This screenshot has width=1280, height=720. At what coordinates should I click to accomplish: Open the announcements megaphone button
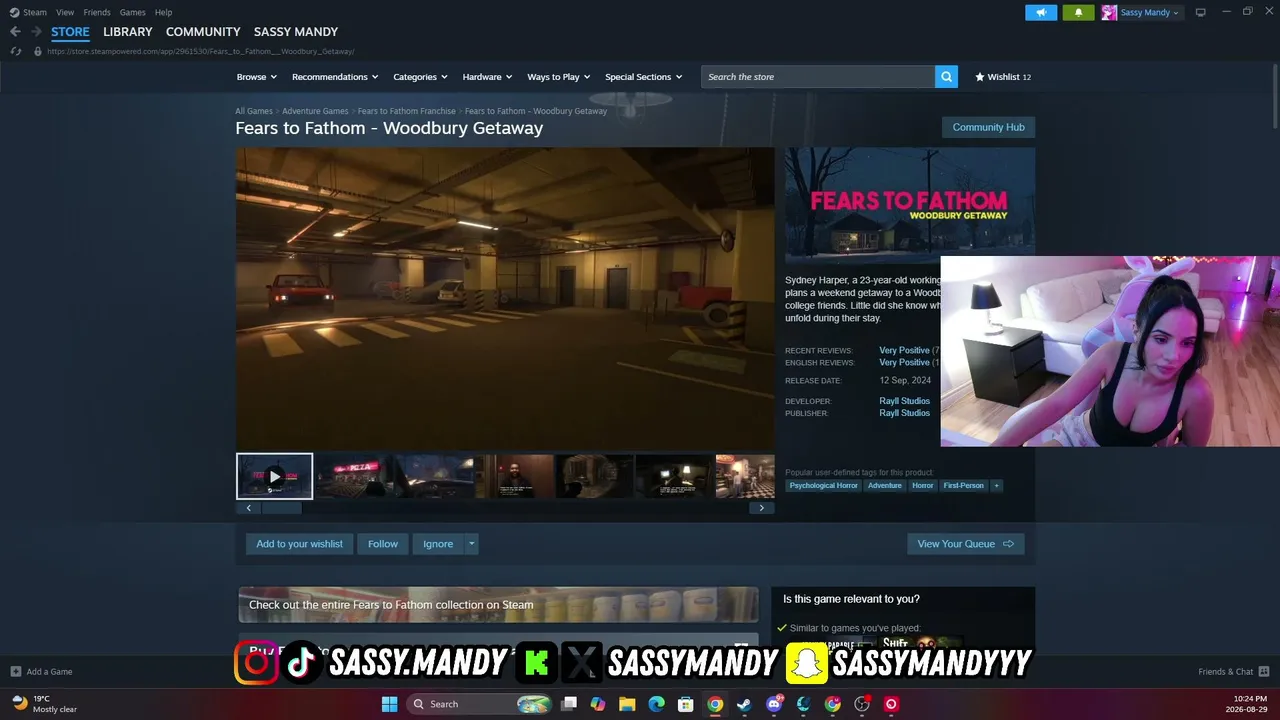1041,12
